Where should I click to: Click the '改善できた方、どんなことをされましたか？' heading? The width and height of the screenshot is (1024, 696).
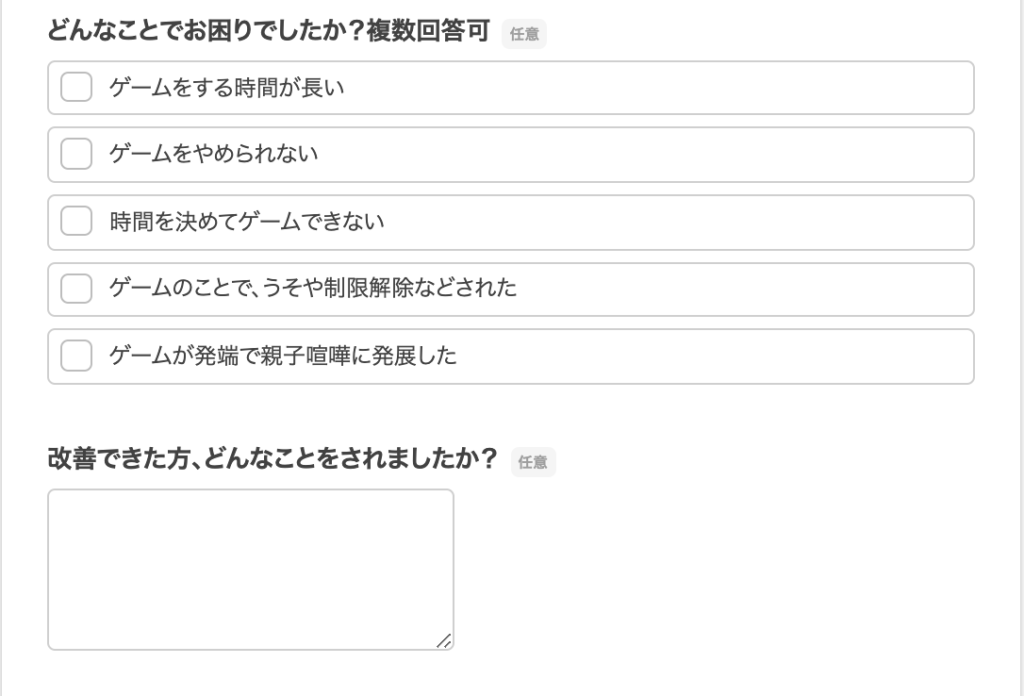point(272,458)
